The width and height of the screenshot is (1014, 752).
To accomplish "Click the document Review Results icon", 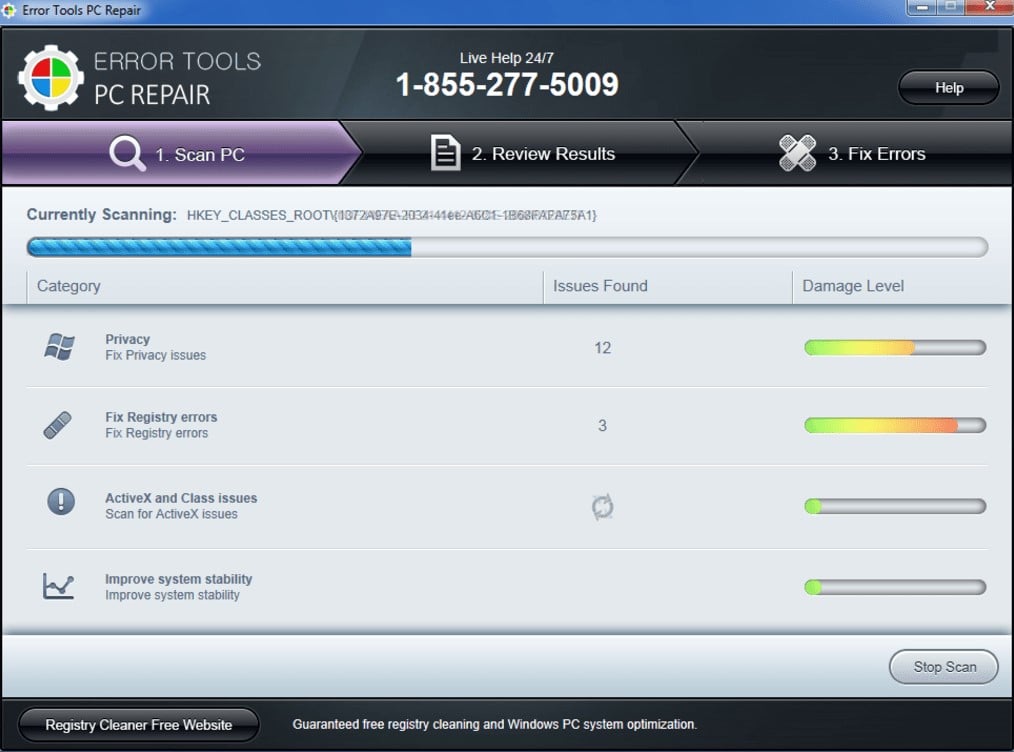I will click(x=445, y=153).
